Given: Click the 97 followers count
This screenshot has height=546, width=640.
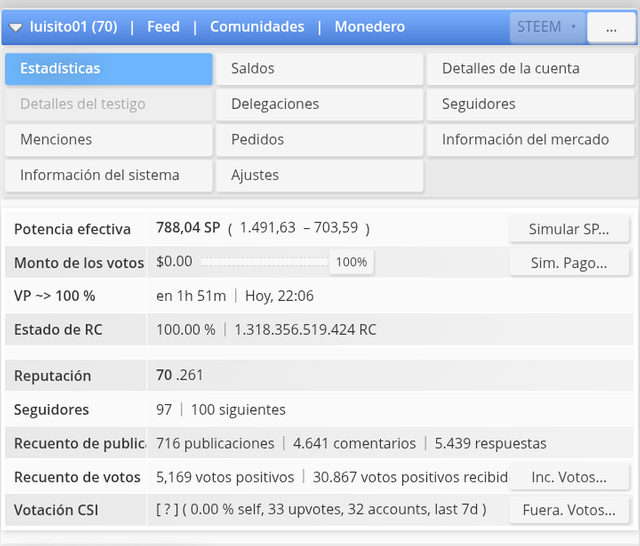Looking at the screenshot, I should (x=164, y=409).
